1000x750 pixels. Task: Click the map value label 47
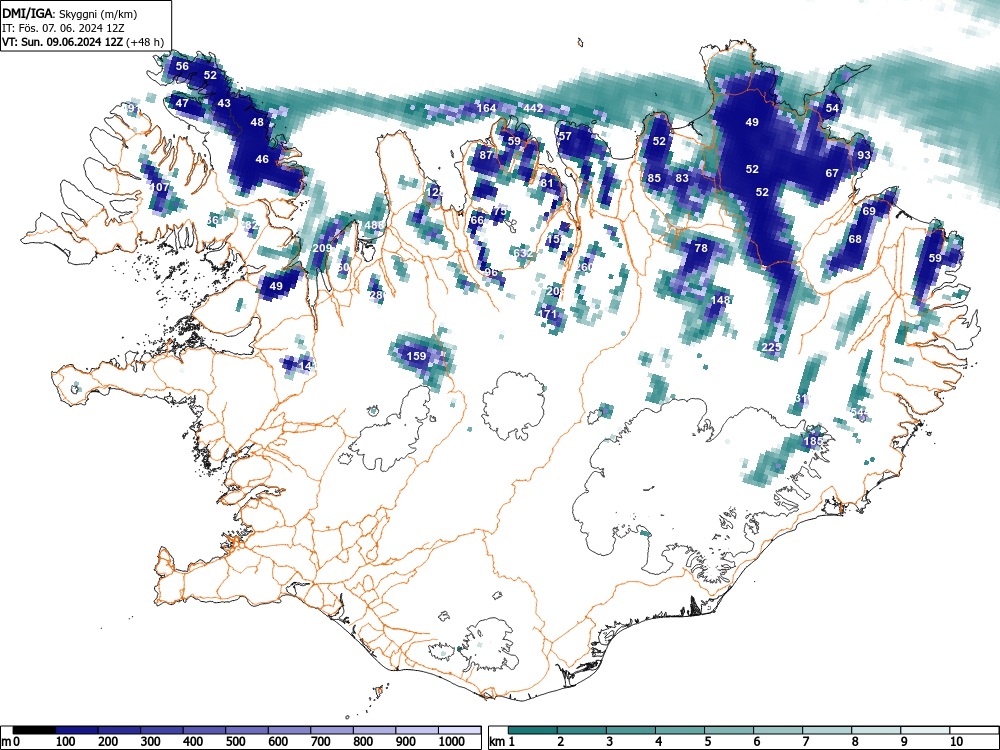tap(182, 103)
